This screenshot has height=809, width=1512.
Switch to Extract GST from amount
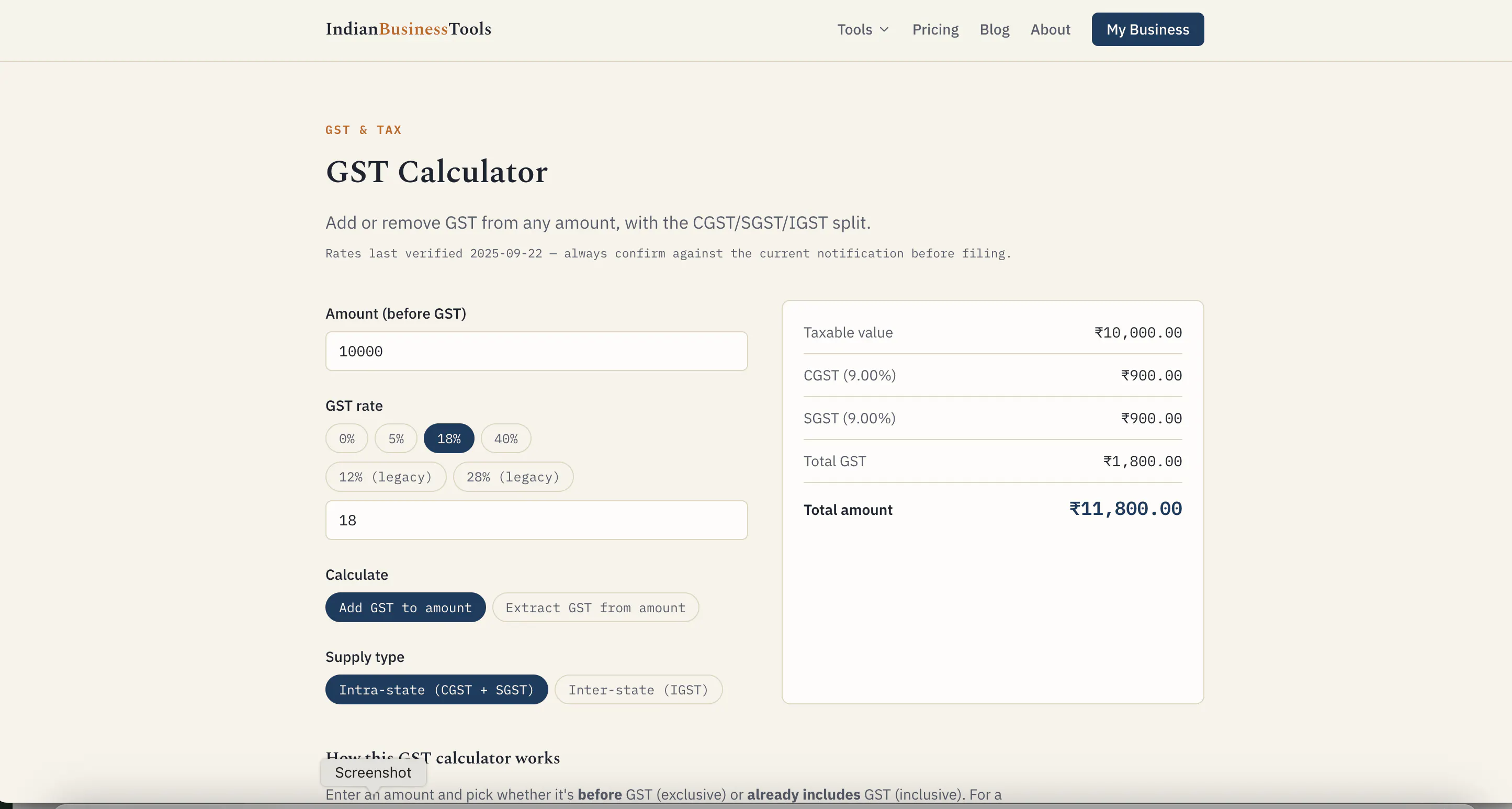tap(596, 608)
